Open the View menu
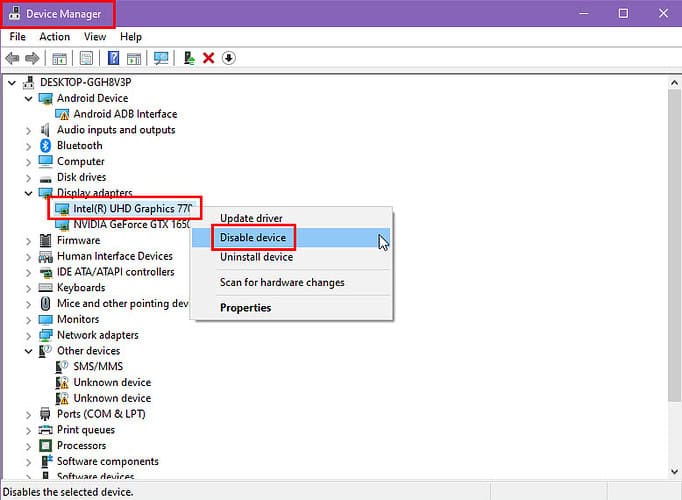The height and width of the screenshot is (500, 682). 95,37
